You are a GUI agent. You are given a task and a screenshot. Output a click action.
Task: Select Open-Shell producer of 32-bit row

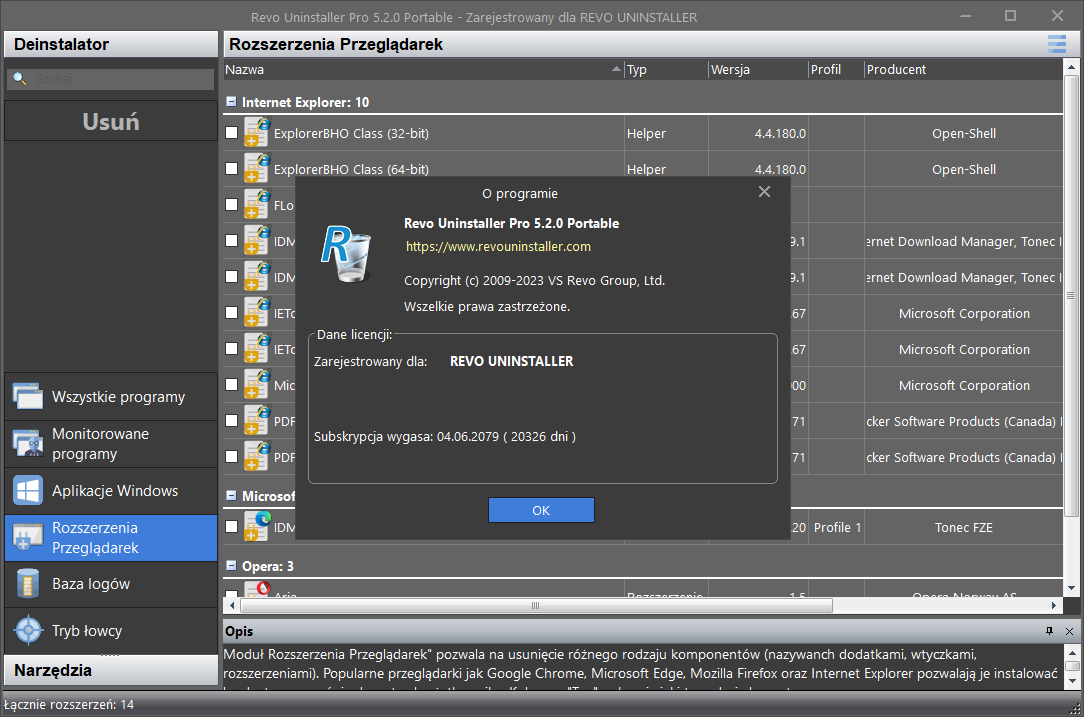click(964, 133)
